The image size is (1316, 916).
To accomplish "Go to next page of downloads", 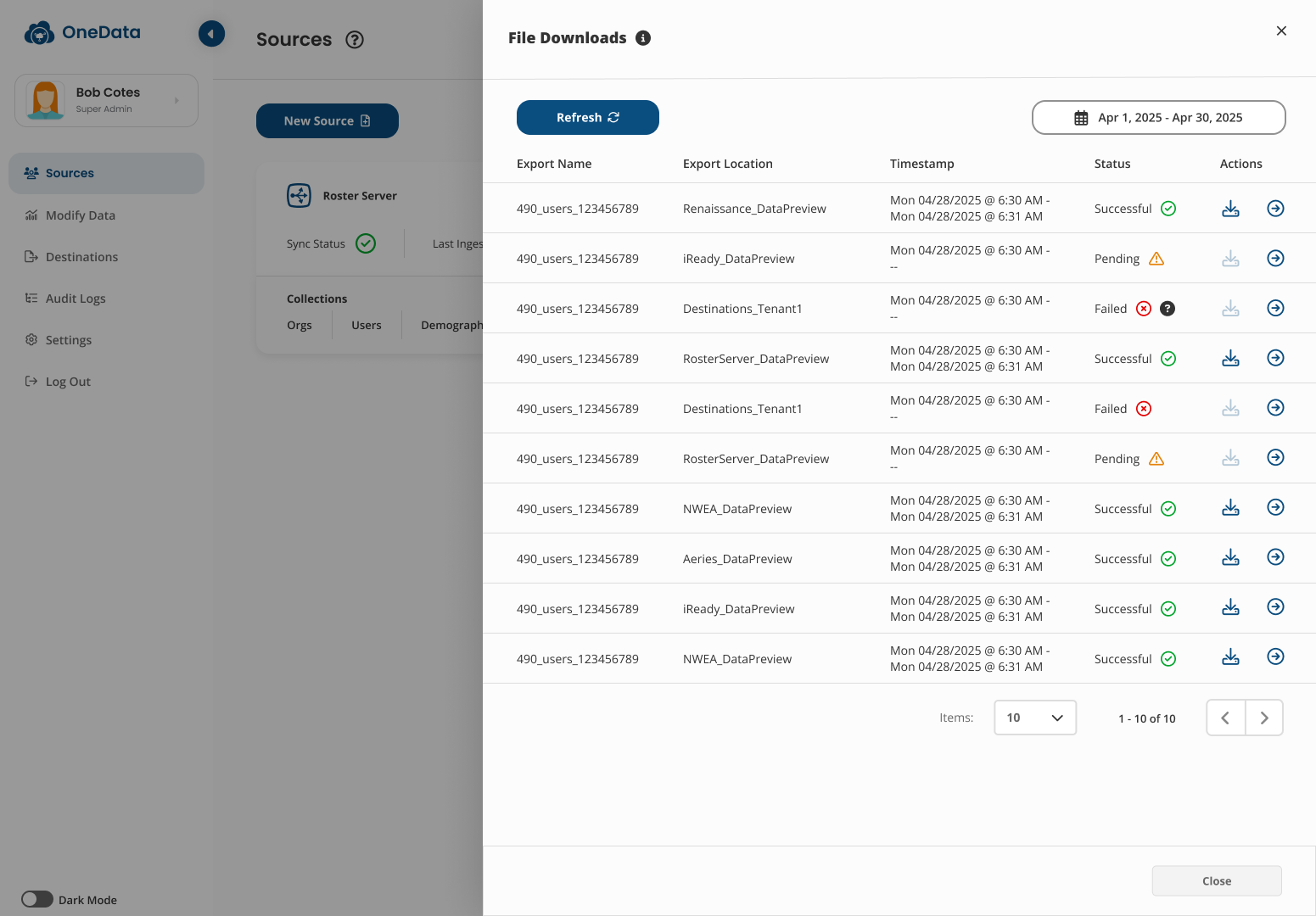I will click(1264, 718).
